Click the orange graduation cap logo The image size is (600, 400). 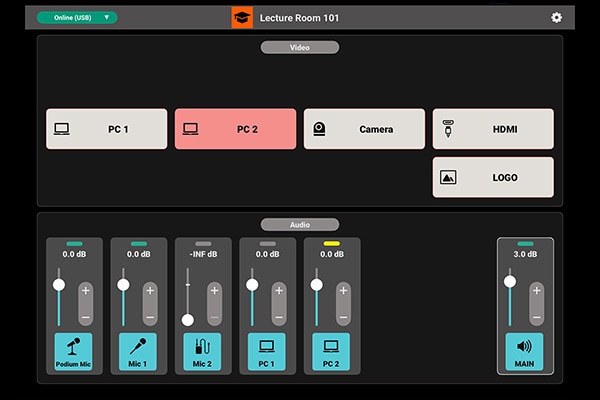242,17
